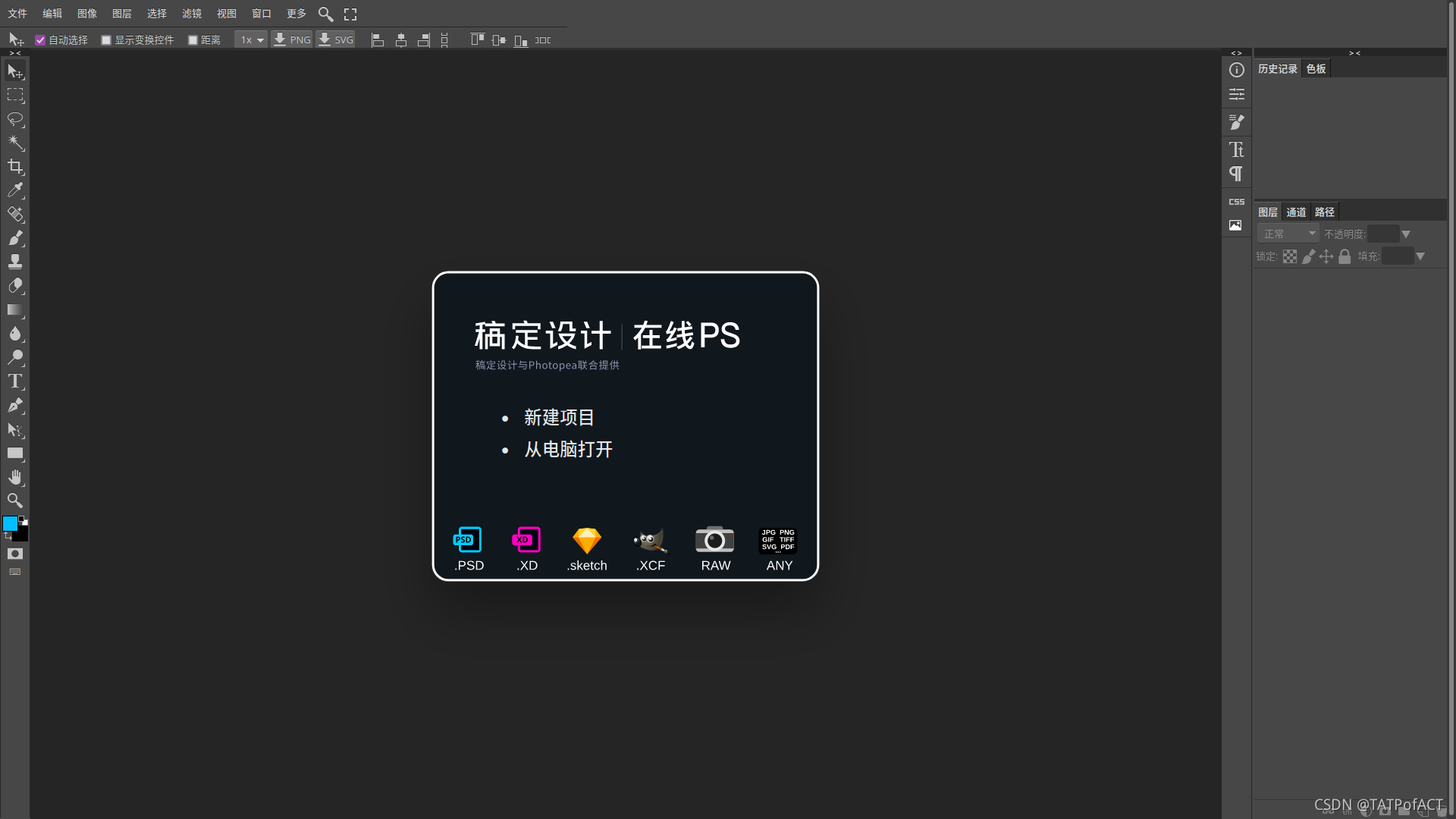The height and width of the screenshot is (819, 1456).
Task: Open the 1x scale dropdown
Action: tap(251, 40)
